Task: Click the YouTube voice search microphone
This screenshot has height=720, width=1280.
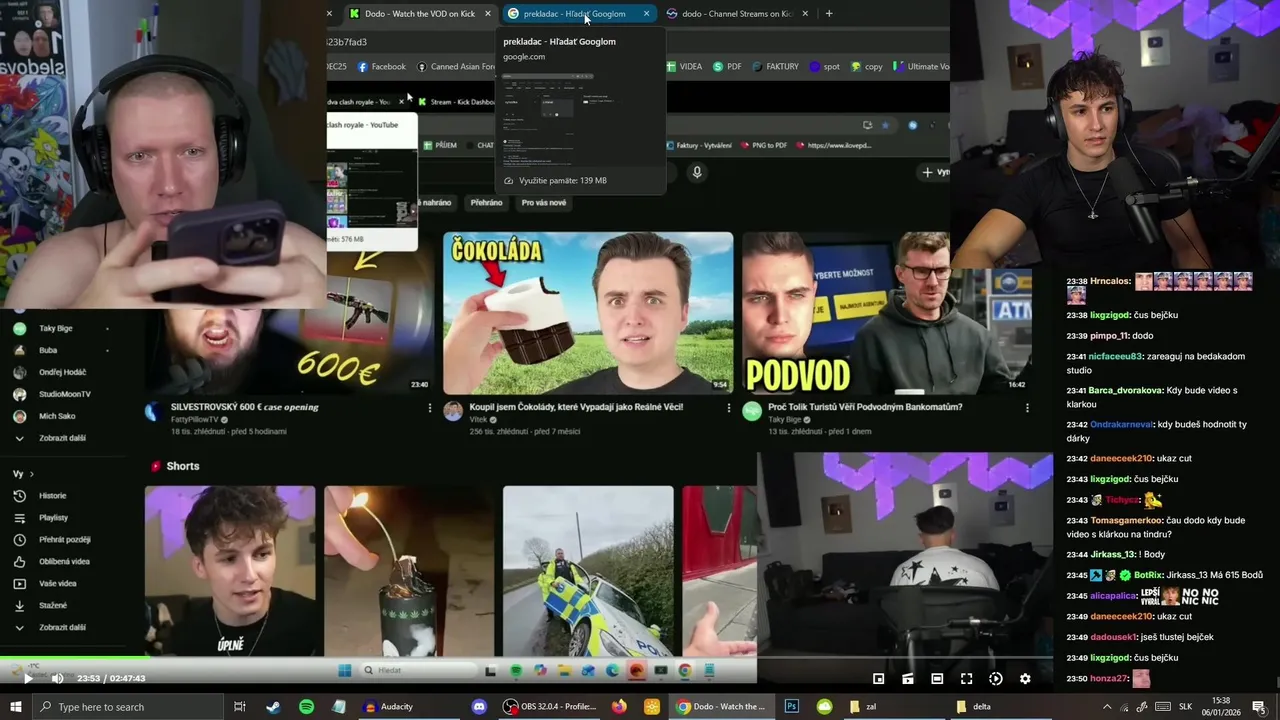Action: 697,172
